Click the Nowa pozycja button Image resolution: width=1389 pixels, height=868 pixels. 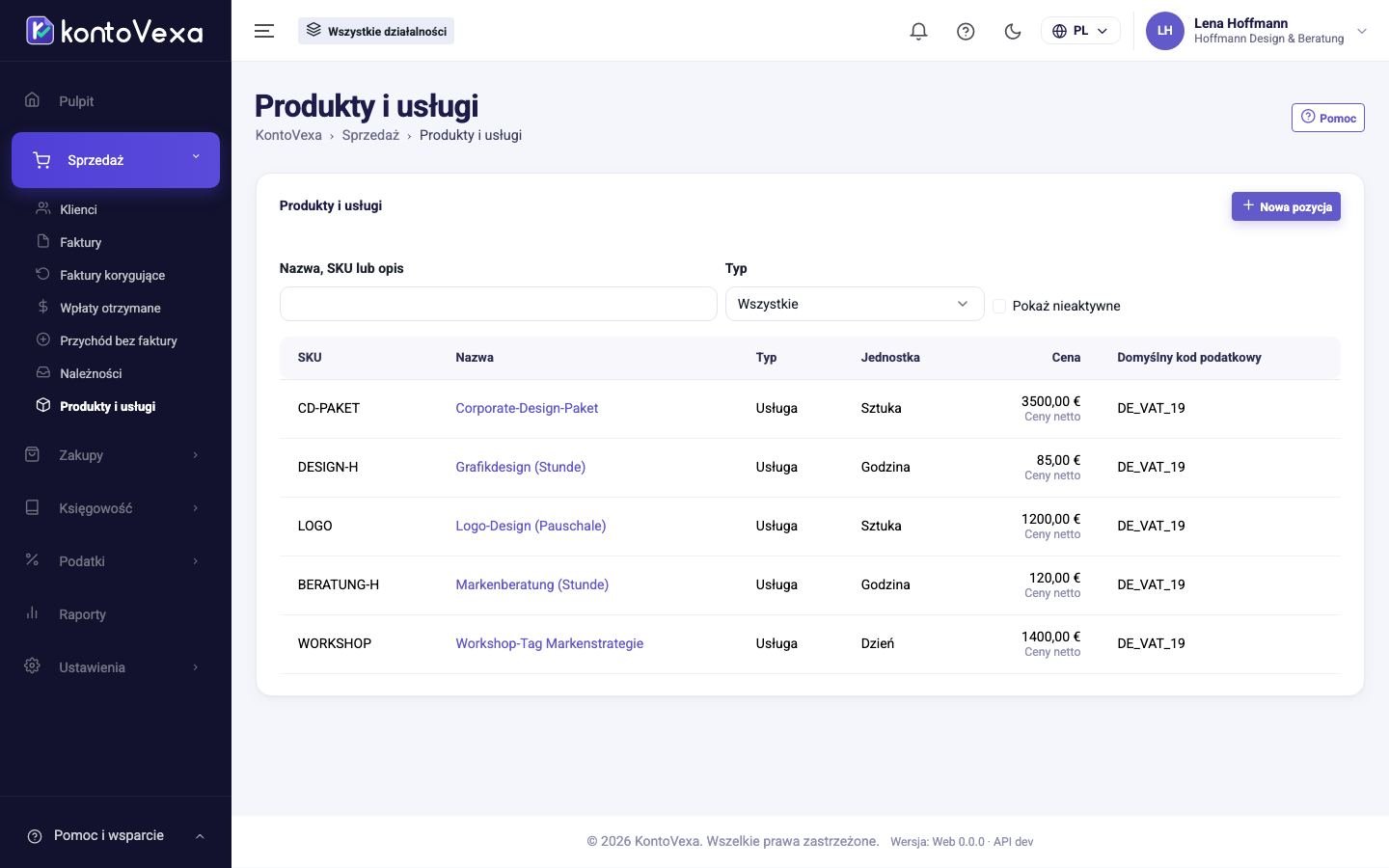coord(1286,206)
